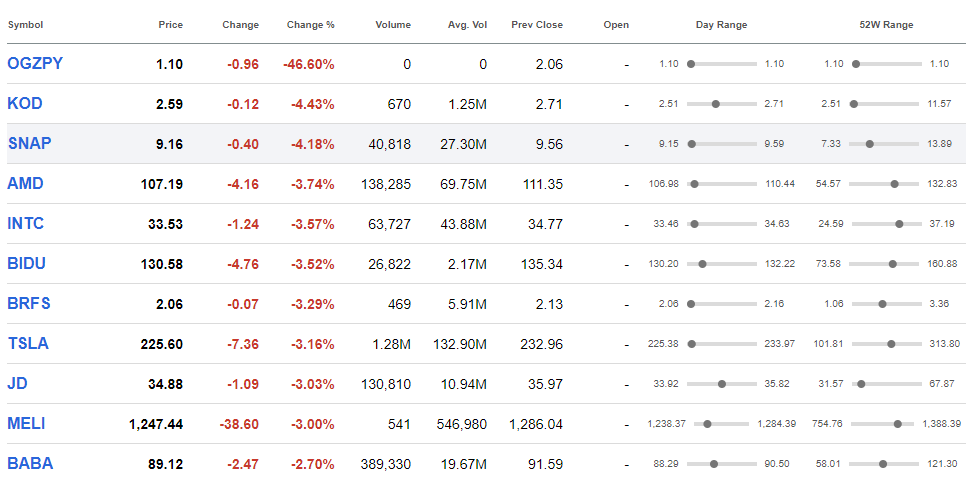
Task: Select the INTC symbol link
Action: 26,224
